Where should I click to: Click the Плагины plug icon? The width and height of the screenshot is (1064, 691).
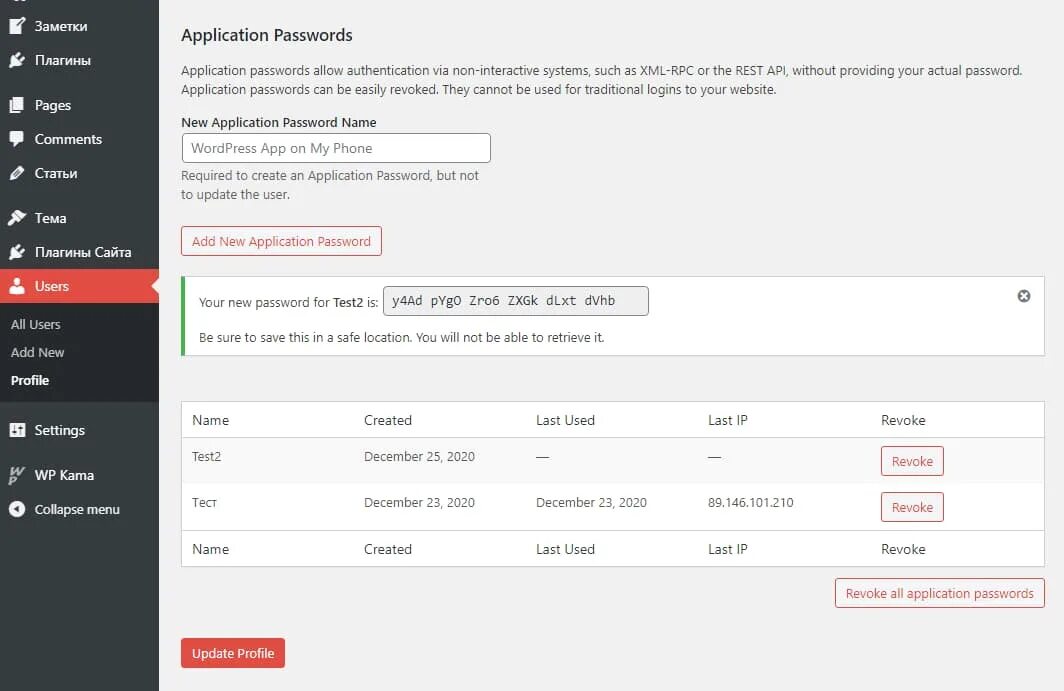[17, 61]
